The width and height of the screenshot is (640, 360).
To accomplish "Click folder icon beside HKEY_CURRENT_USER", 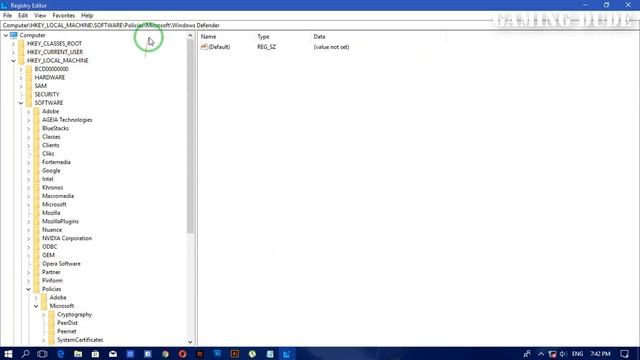I will (22, 52).
